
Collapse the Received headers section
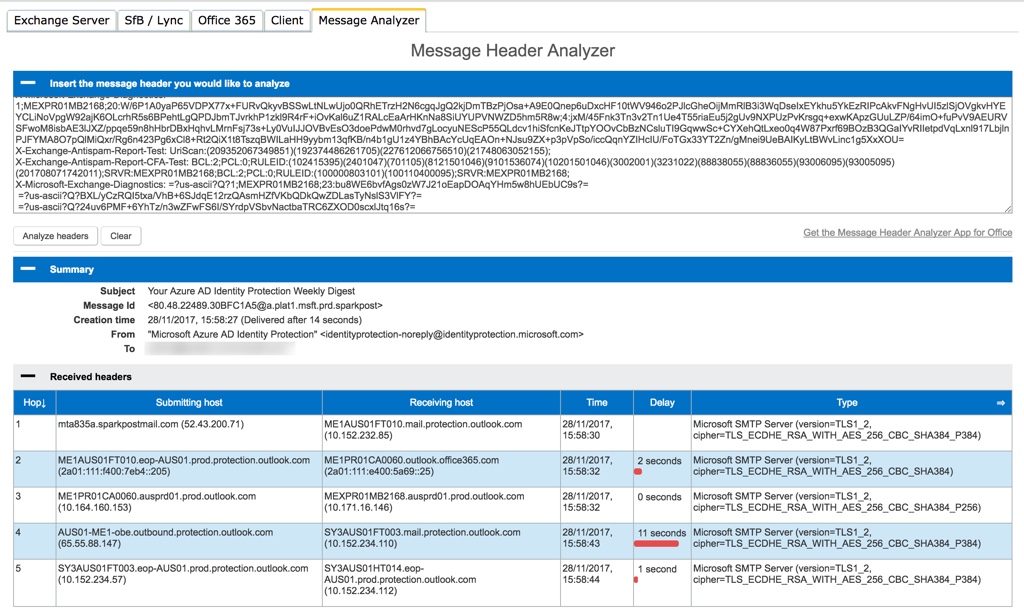[x=28, y=376]
